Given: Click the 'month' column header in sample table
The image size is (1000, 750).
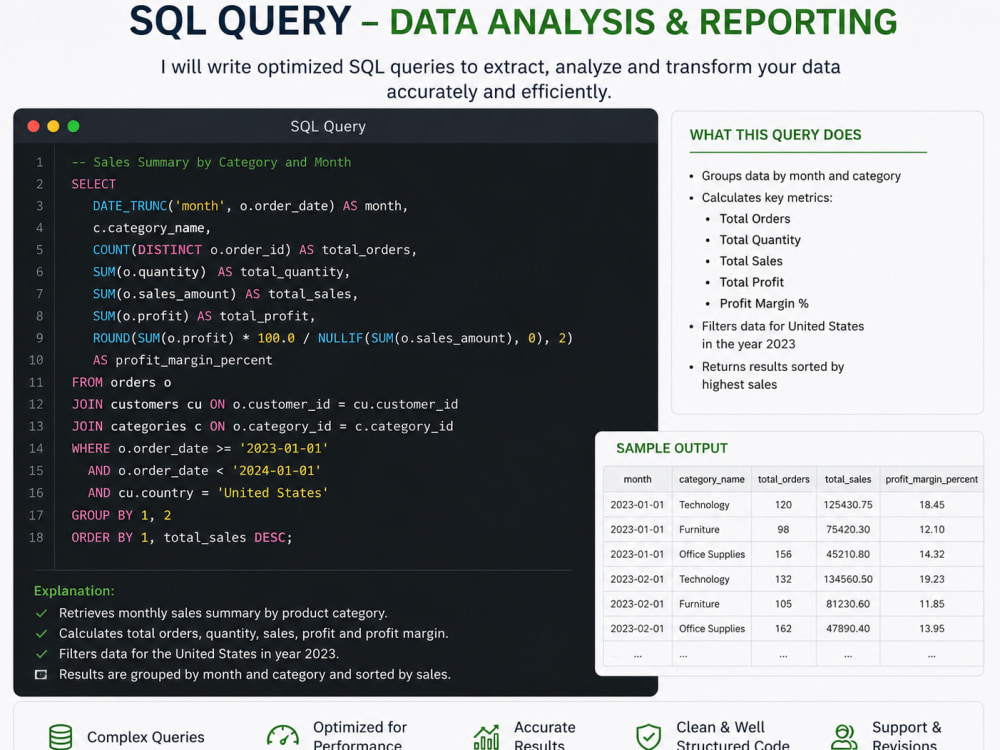Looking at the screenshot, I should tap(637, 479).
